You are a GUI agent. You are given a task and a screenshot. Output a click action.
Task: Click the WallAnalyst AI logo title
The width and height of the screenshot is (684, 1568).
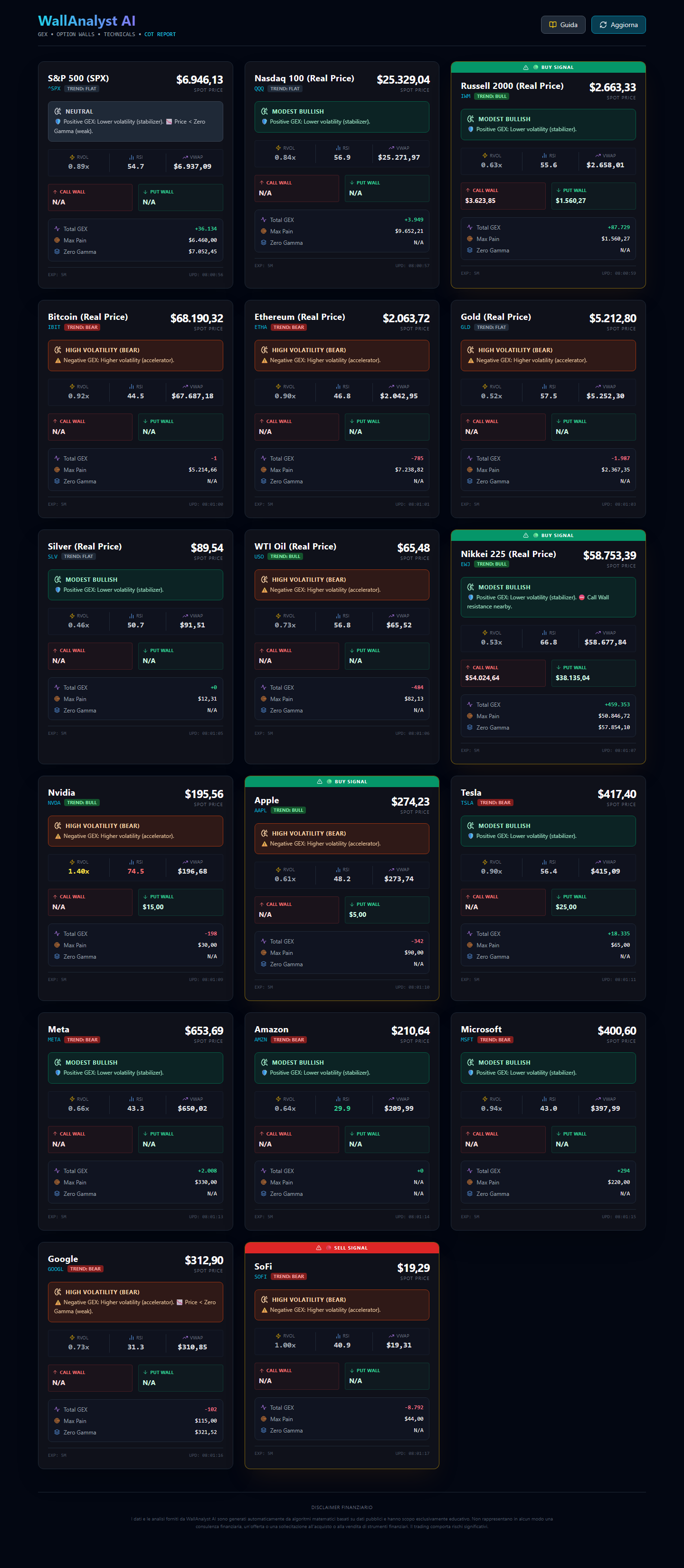(86, 21)
